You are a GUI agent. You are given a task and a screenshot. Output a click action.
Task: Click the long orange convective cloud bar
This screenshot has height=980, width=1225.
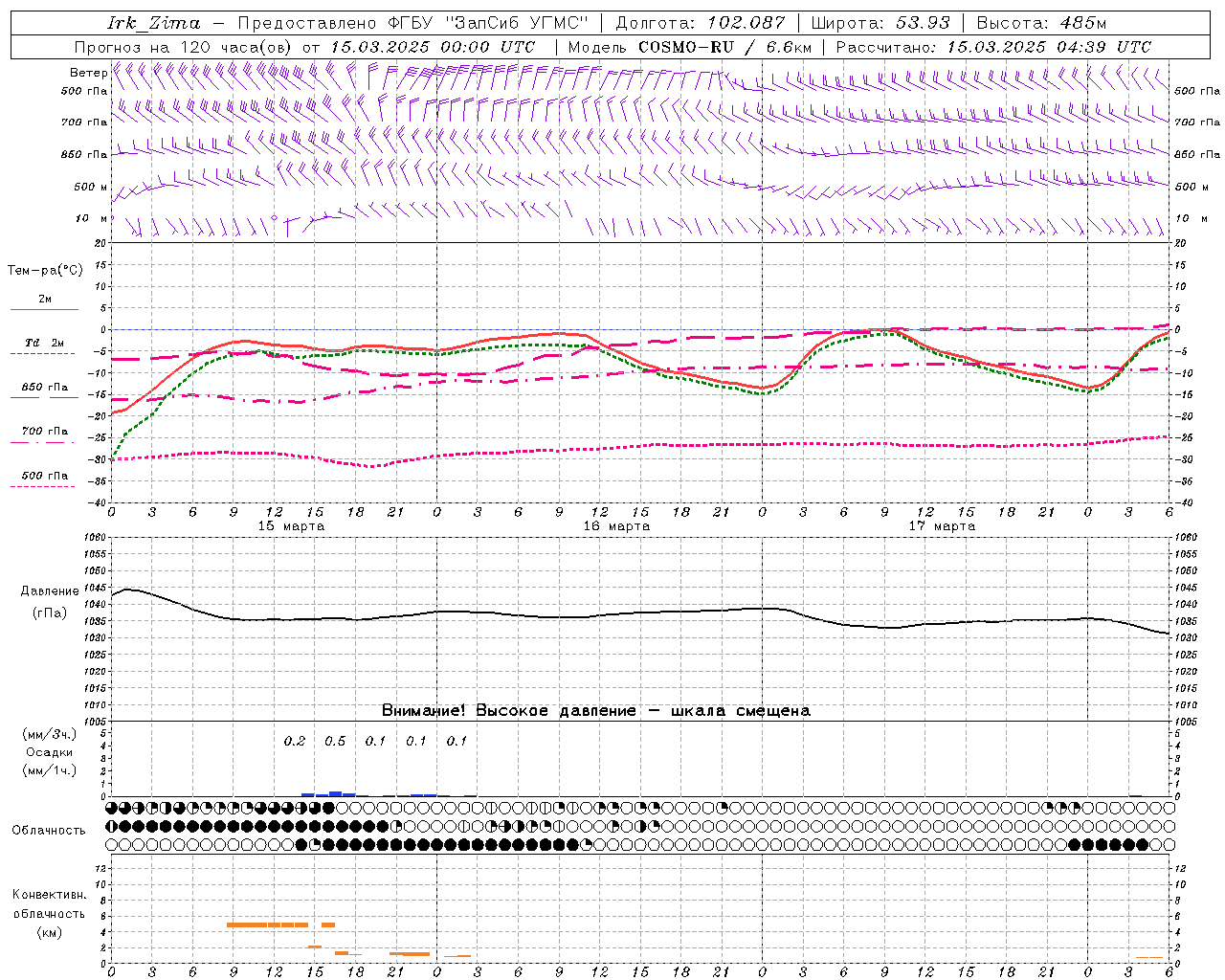(x=267, y=924)
